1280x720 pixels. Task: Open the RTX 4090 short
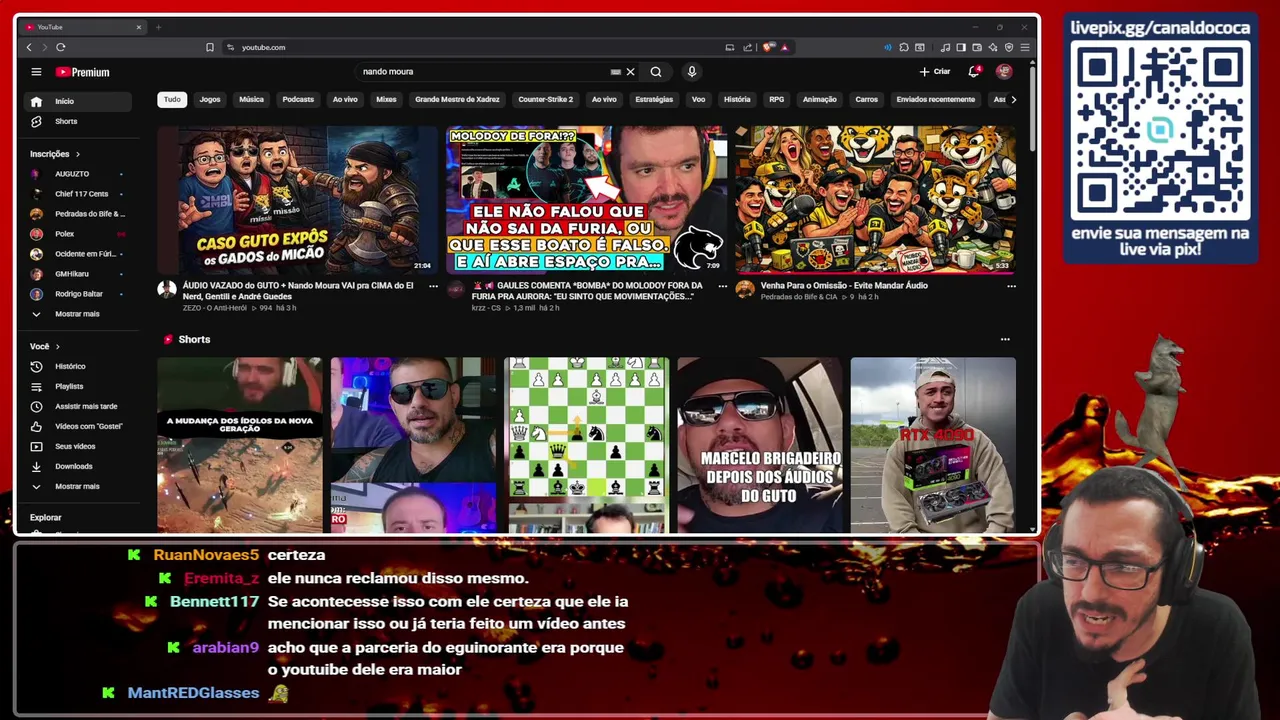(933, 445)
